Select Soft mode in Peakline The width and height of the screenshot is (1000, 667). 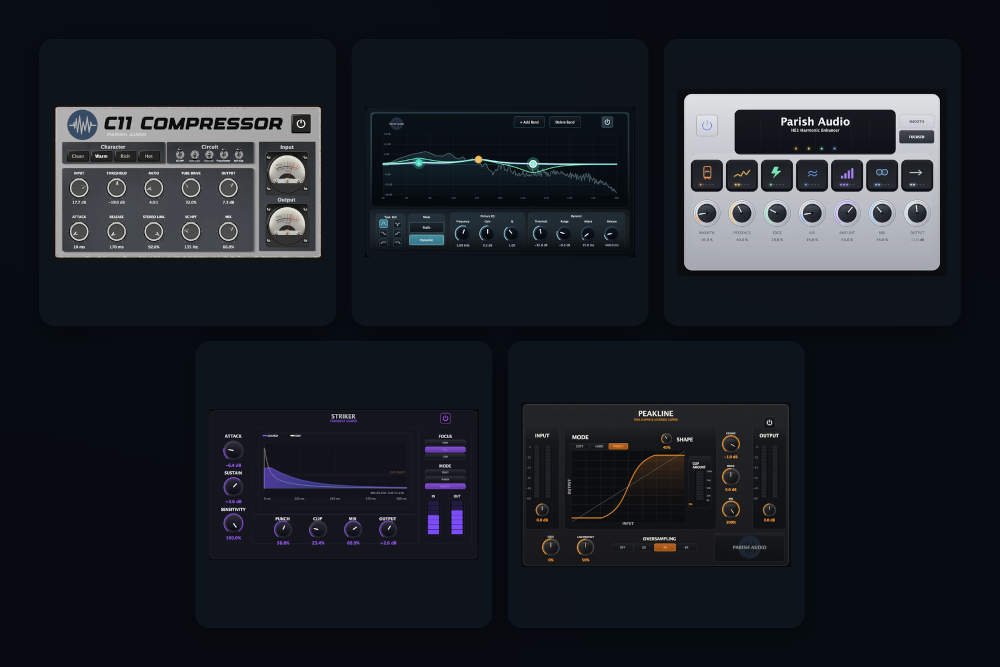pos(579,446)
